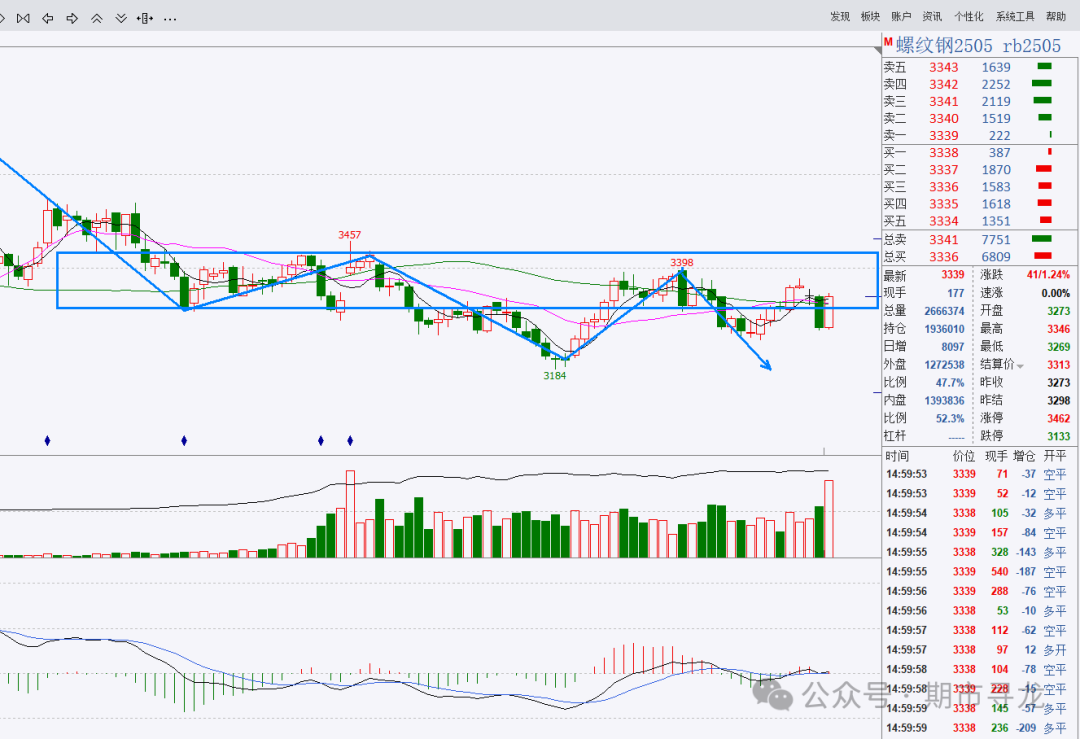
Task: Click the bowtie-shaped toolbar icon
Action: coord(23,19)
